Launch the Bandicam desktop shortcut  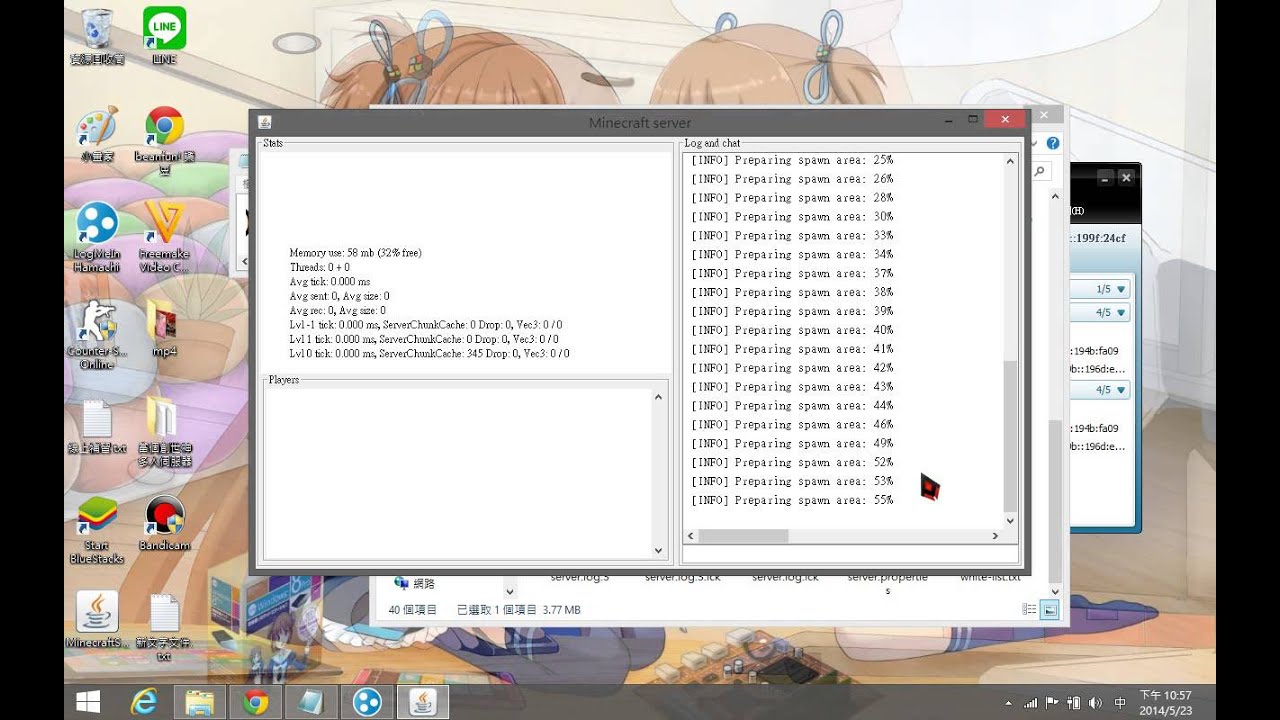coord(164,524)
